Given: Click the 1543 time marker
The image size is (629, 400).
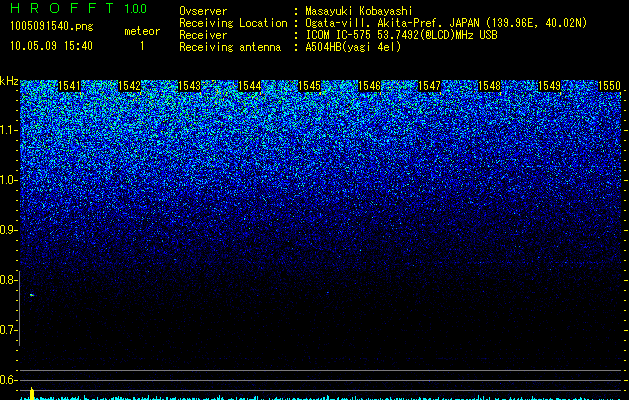Looking at the screenshot, I should (x=189, y=86).
